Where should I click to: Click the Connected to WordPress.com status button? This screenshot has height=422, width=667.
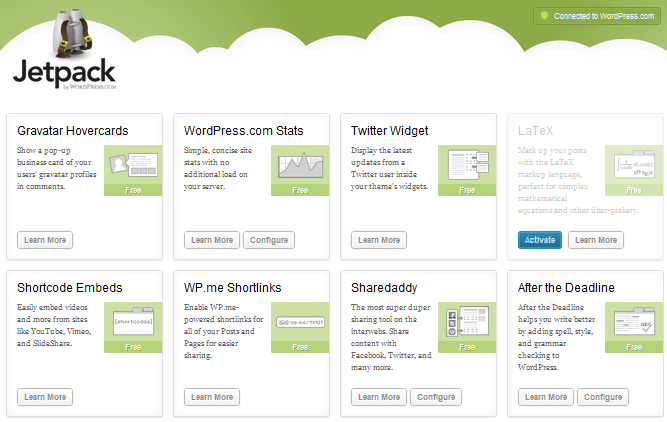(597, 16)
